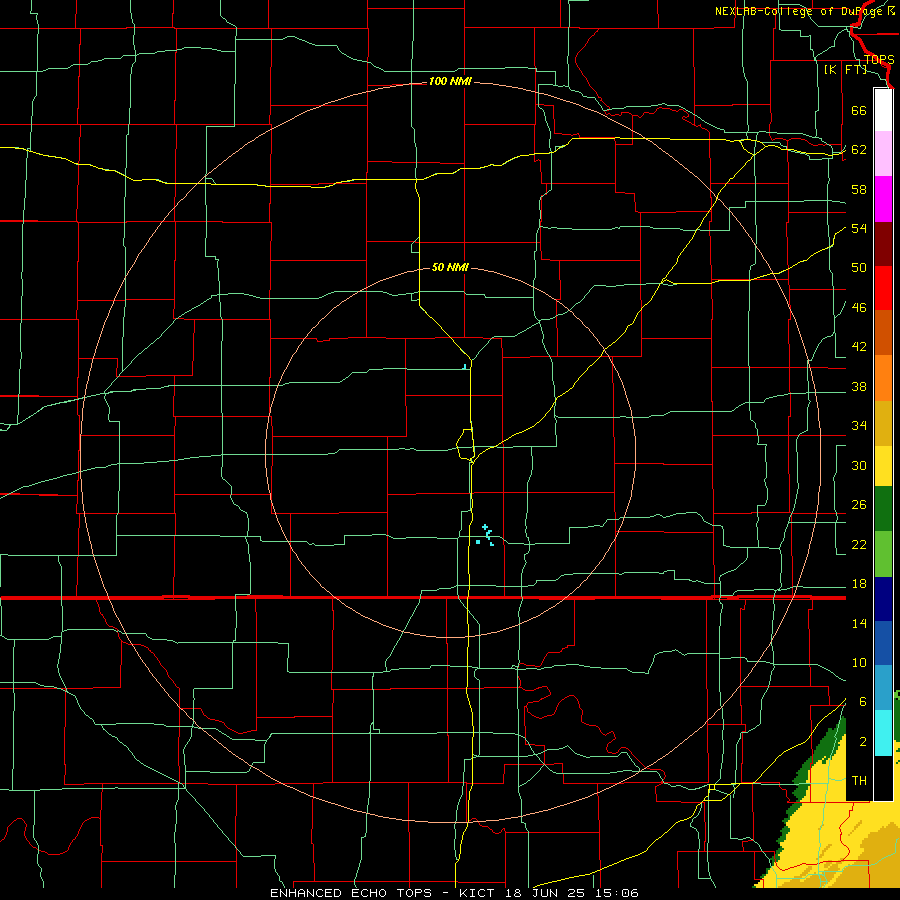Click the light green 22 kft legend block
Viewport: 900px width, 900px height.
[x=883, y=554]
